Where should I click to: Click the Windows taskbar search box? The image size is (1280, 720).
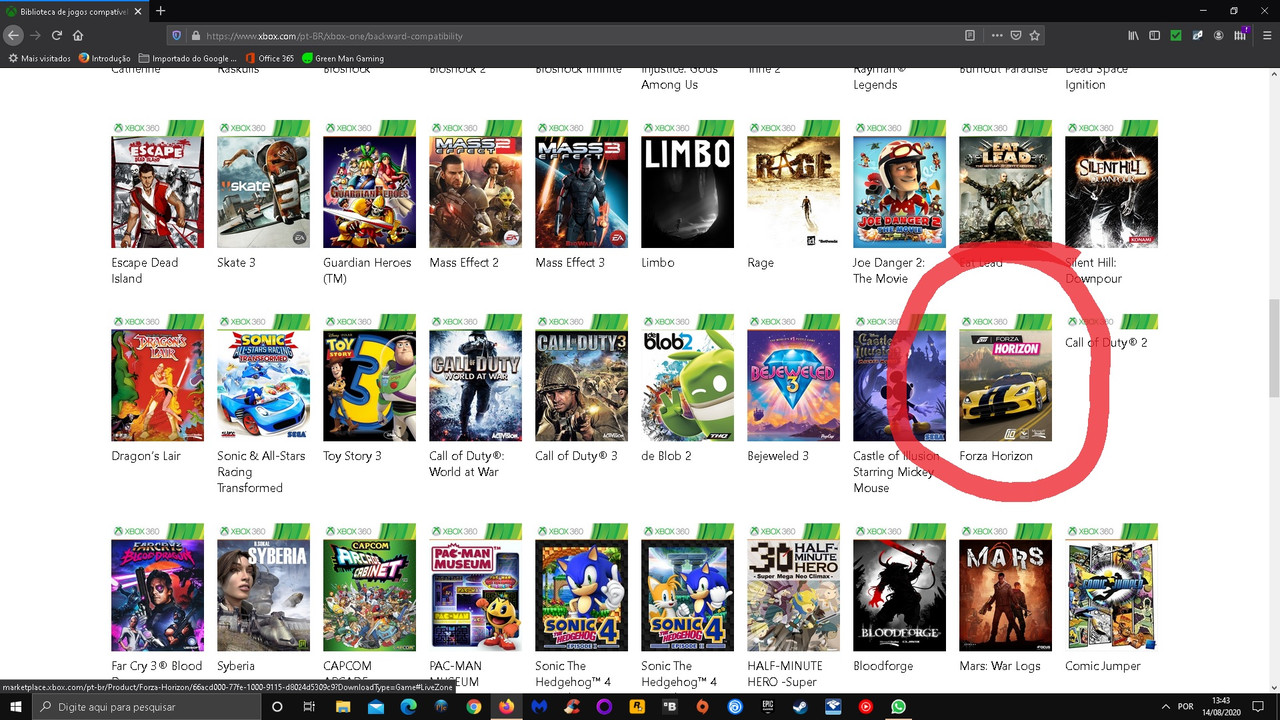pos(147,706)
